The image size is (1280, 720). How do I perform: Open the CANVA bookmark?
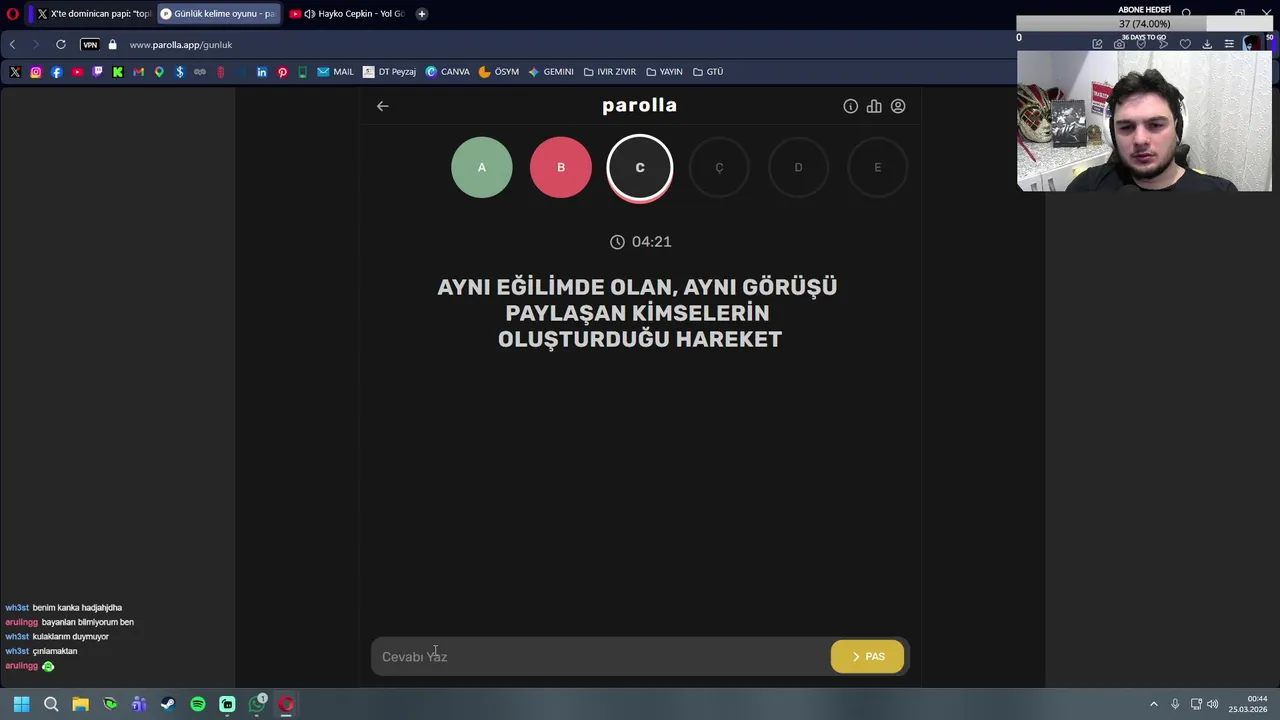[447, 72]
